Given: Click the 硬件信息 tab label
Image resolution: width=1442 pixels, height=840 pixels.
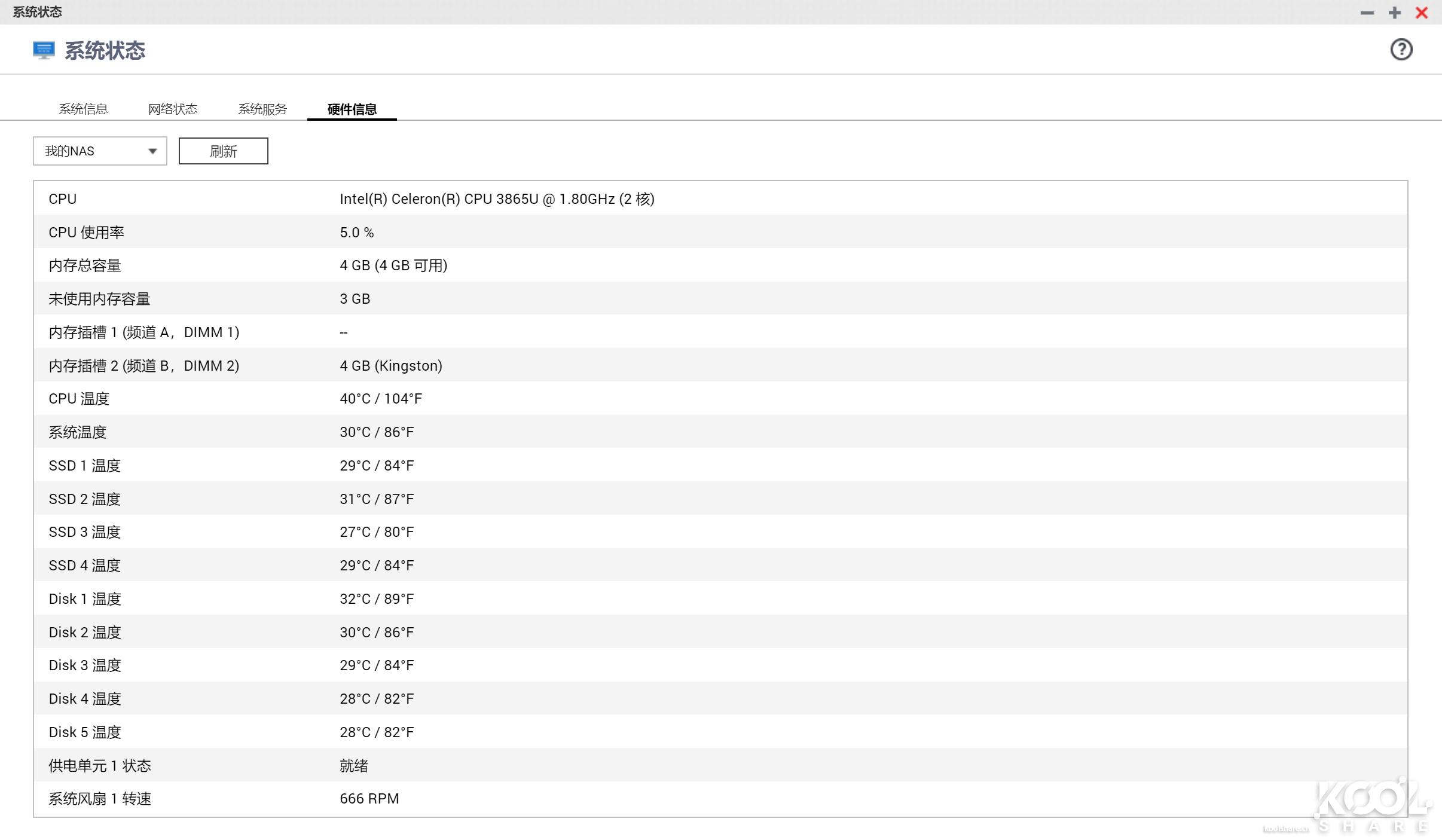Looking at the screenshot, I should pyautogui.click(x=352, y=108).
